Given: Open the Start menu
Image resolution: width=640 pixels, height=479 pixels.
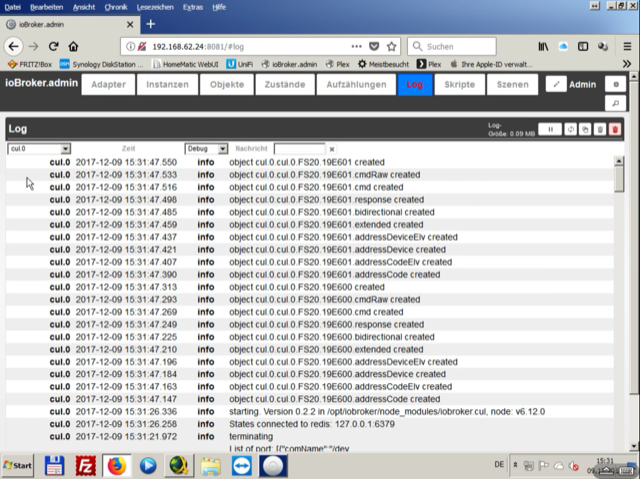Looking at the screenshot, I should tap(18, 466).
